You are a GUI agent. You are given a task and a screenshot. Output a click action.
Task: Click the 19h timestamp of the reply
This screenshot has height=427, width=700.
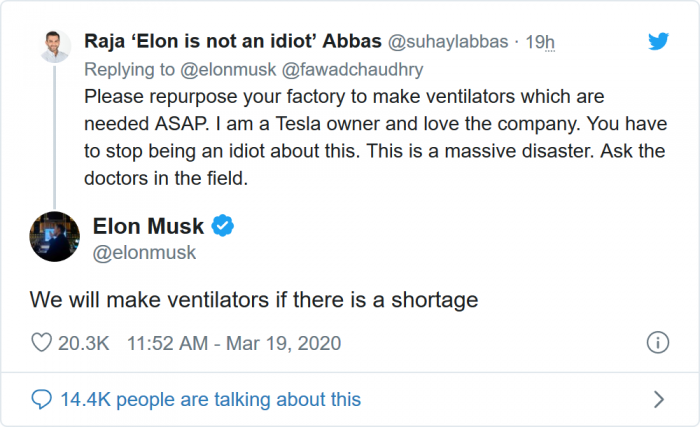pos(540,43)
